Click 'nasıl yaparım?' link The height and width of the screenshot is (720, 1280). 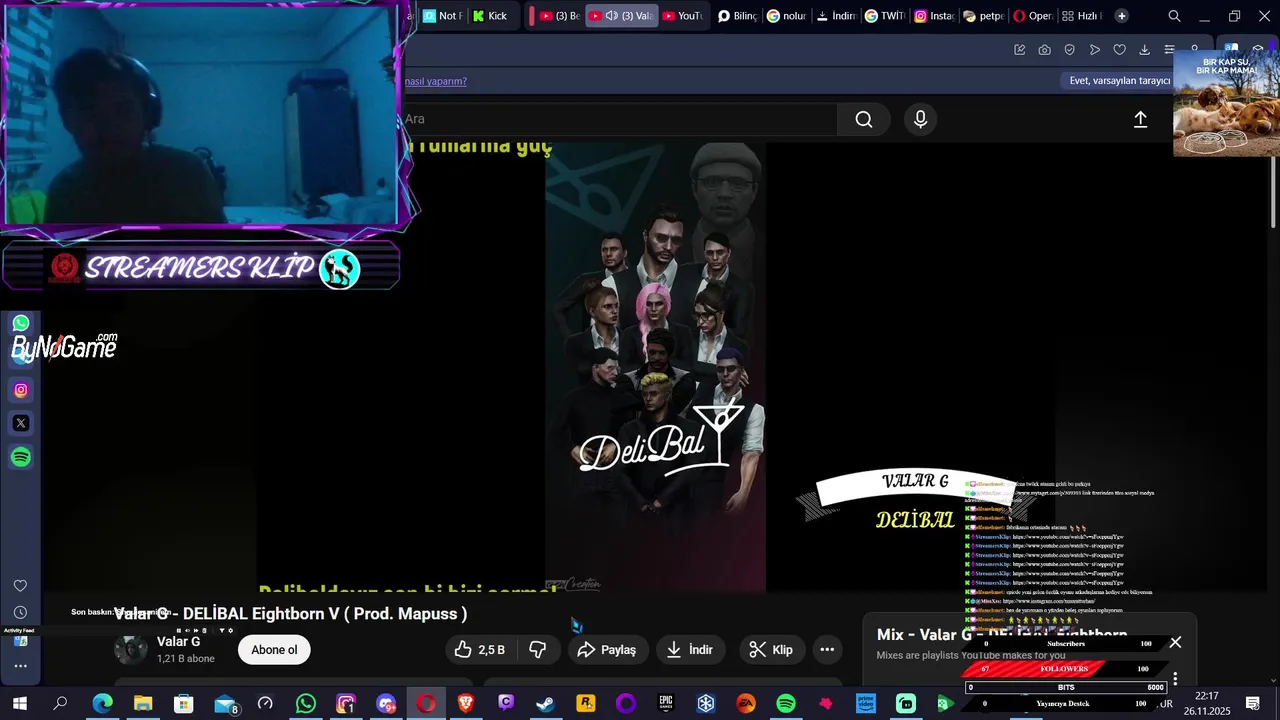click(x=436, y=81)
